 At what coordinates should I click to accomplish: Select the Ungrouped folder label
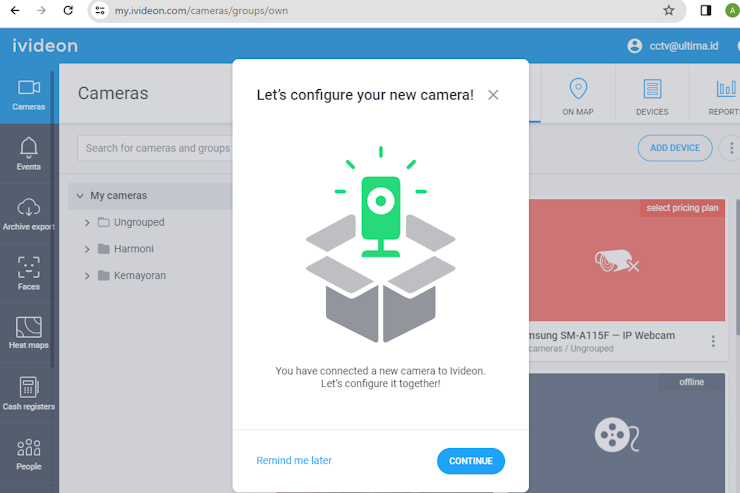(139, 222)
